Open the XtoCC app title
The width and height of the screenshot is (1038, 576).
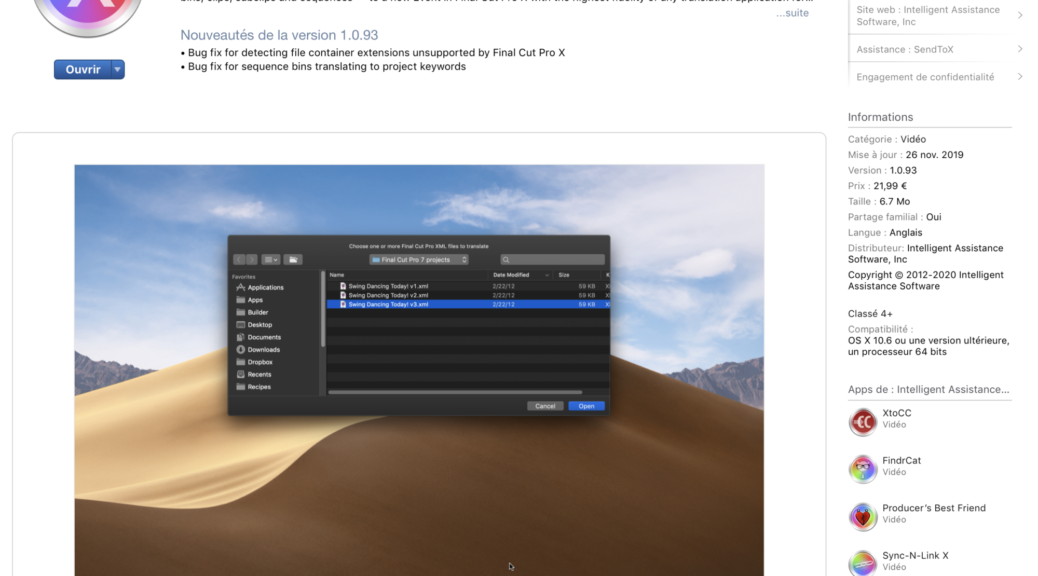896,413
